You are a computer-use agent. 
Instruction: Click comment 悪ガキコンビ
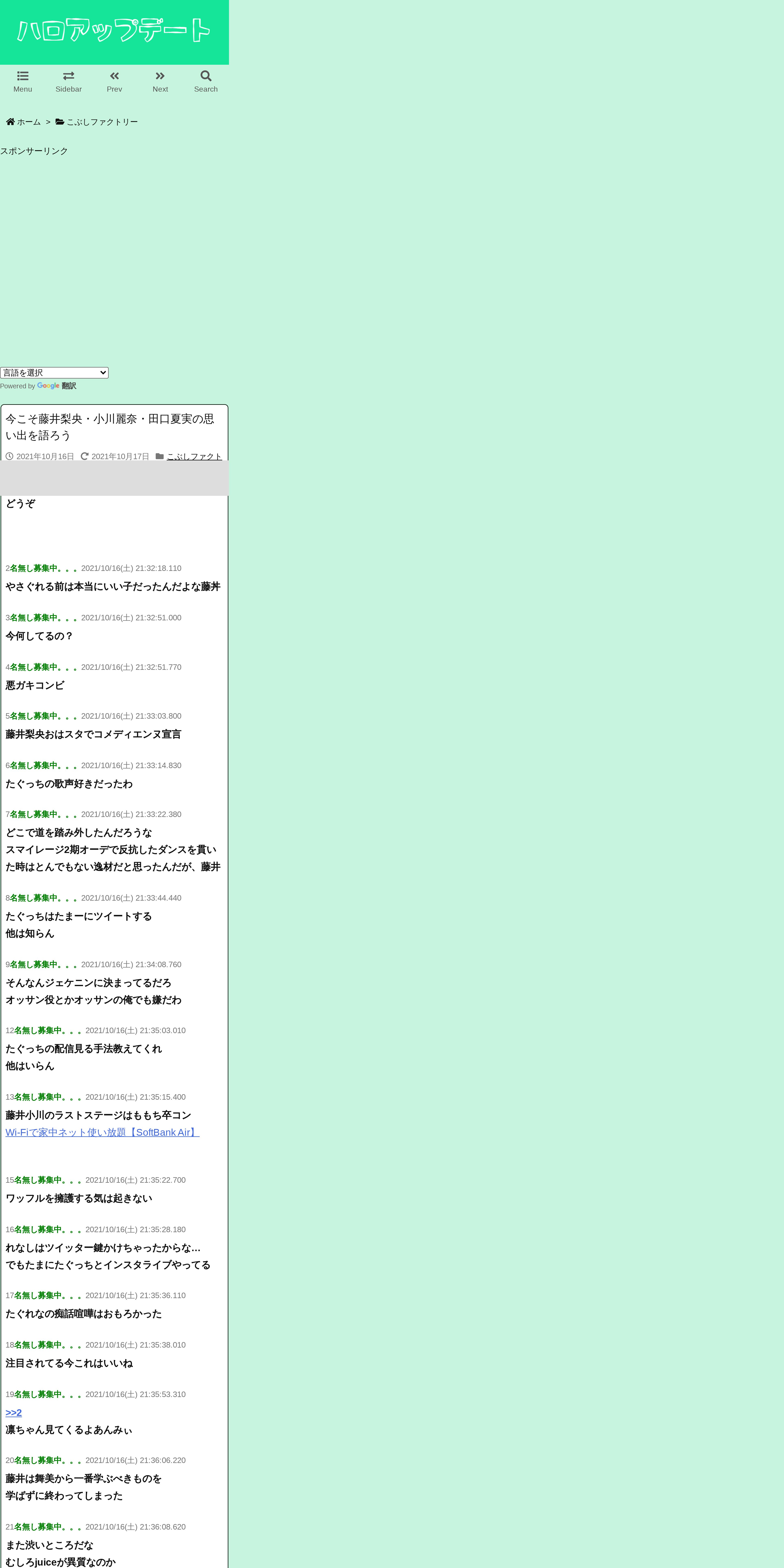35,685
